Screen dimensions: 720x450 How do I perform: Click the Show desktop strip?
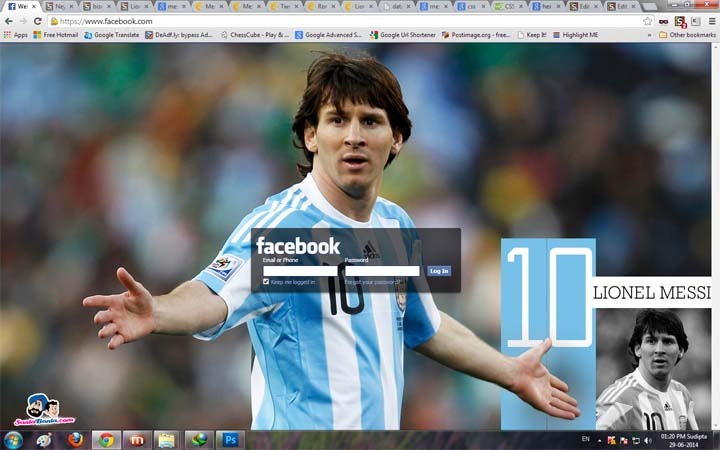point(716,440)
